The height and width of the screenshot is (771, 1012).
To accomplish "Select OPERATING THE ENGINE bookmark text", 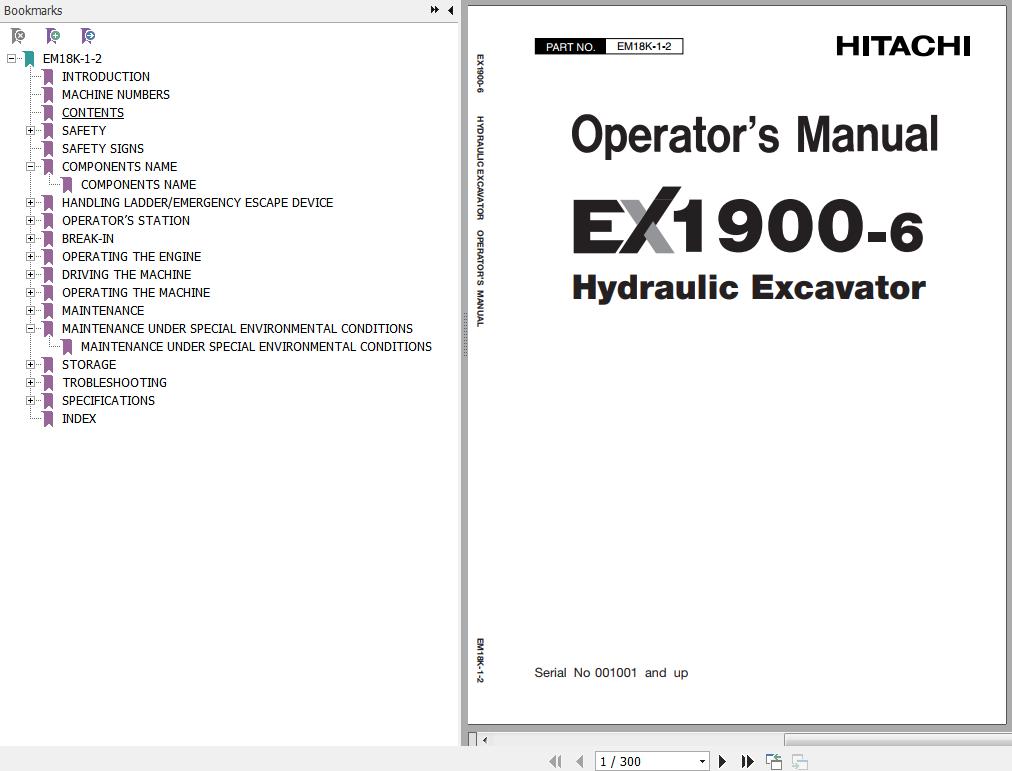I will (x=132, y=257).
